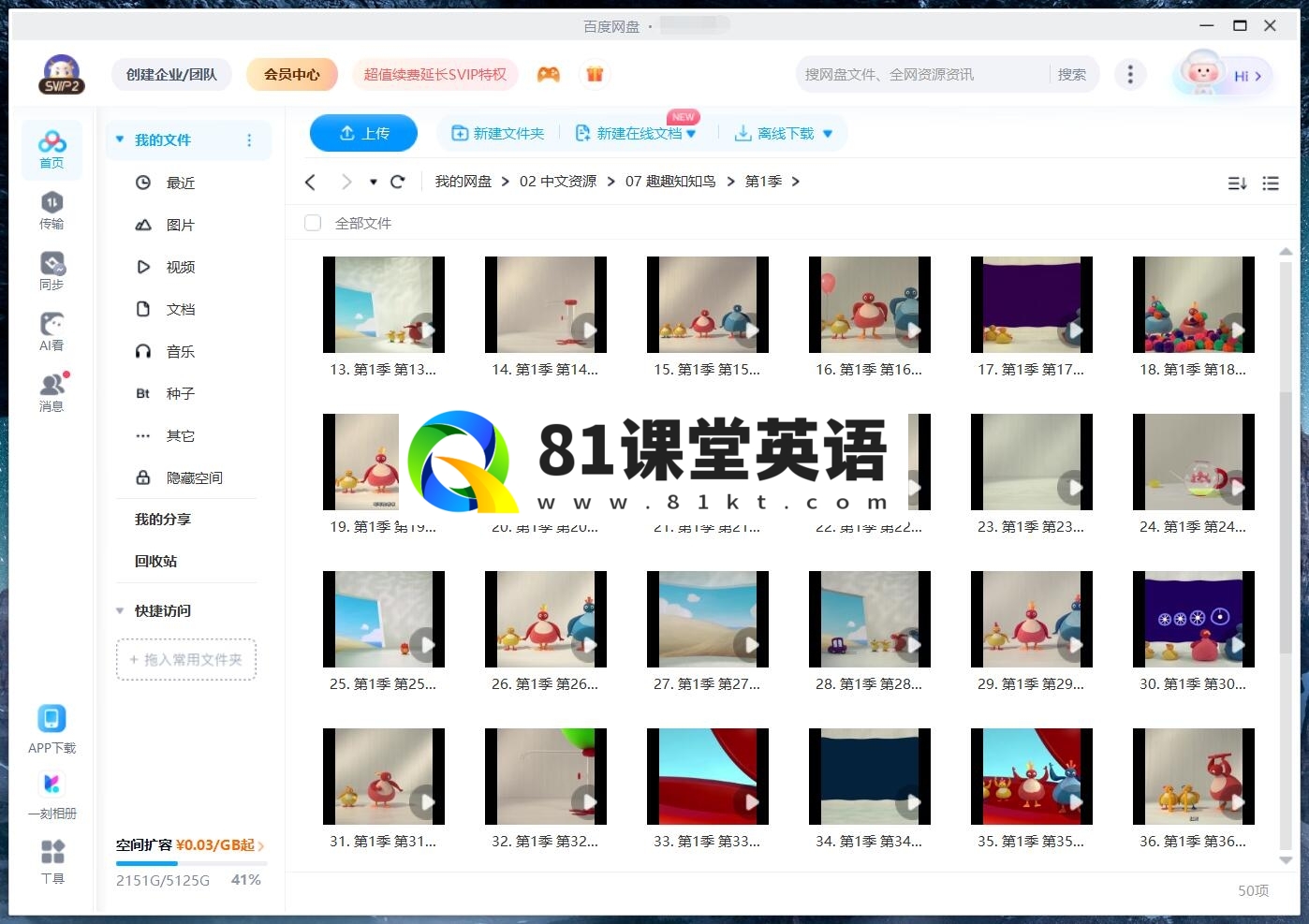Image resolution: width=1309 pixels, height=924 pixels.
Task: Click file name 23. 第1季 第23...
Action: tap(1031, 527)
